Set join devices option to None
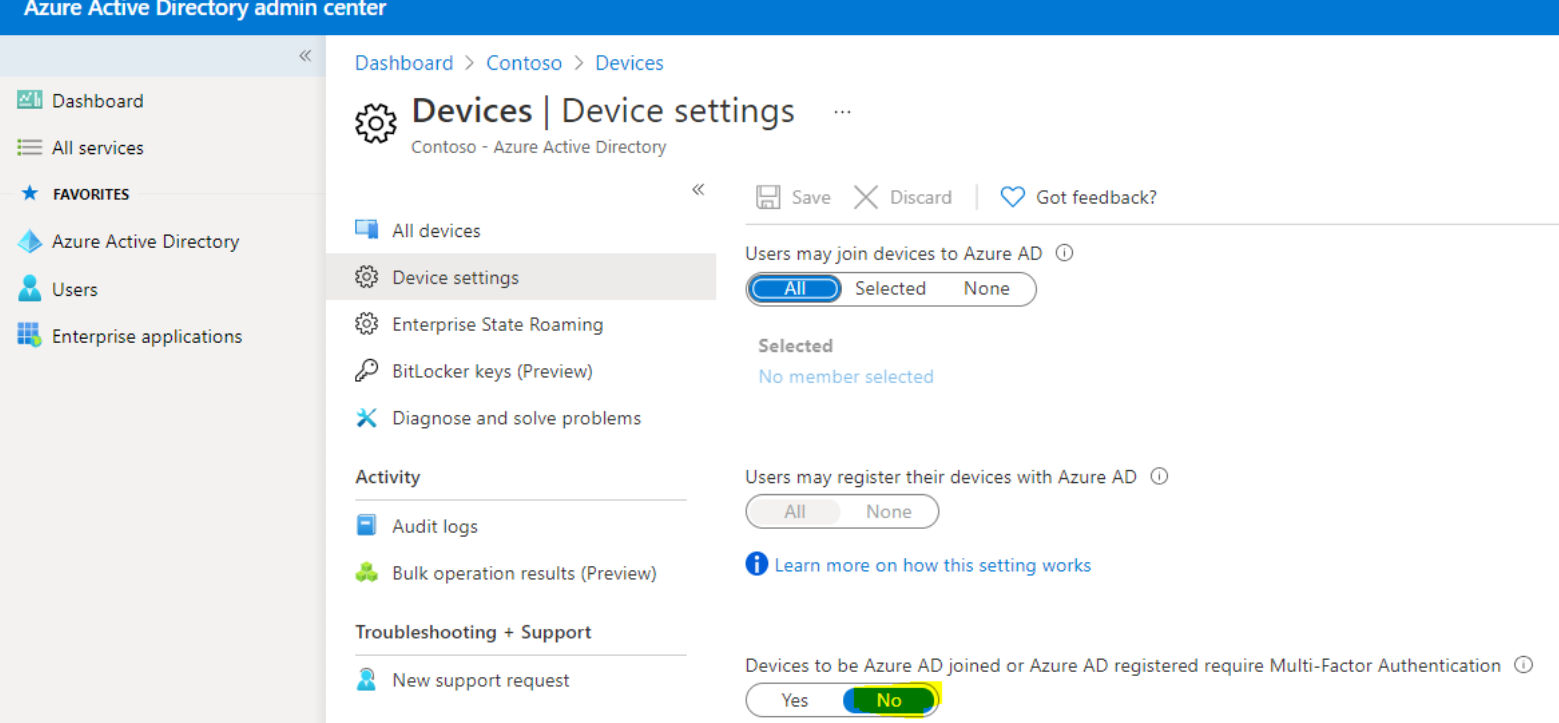Image resolution: width=1559 pixels, height=723 pixels. click(x=986, y=289)
